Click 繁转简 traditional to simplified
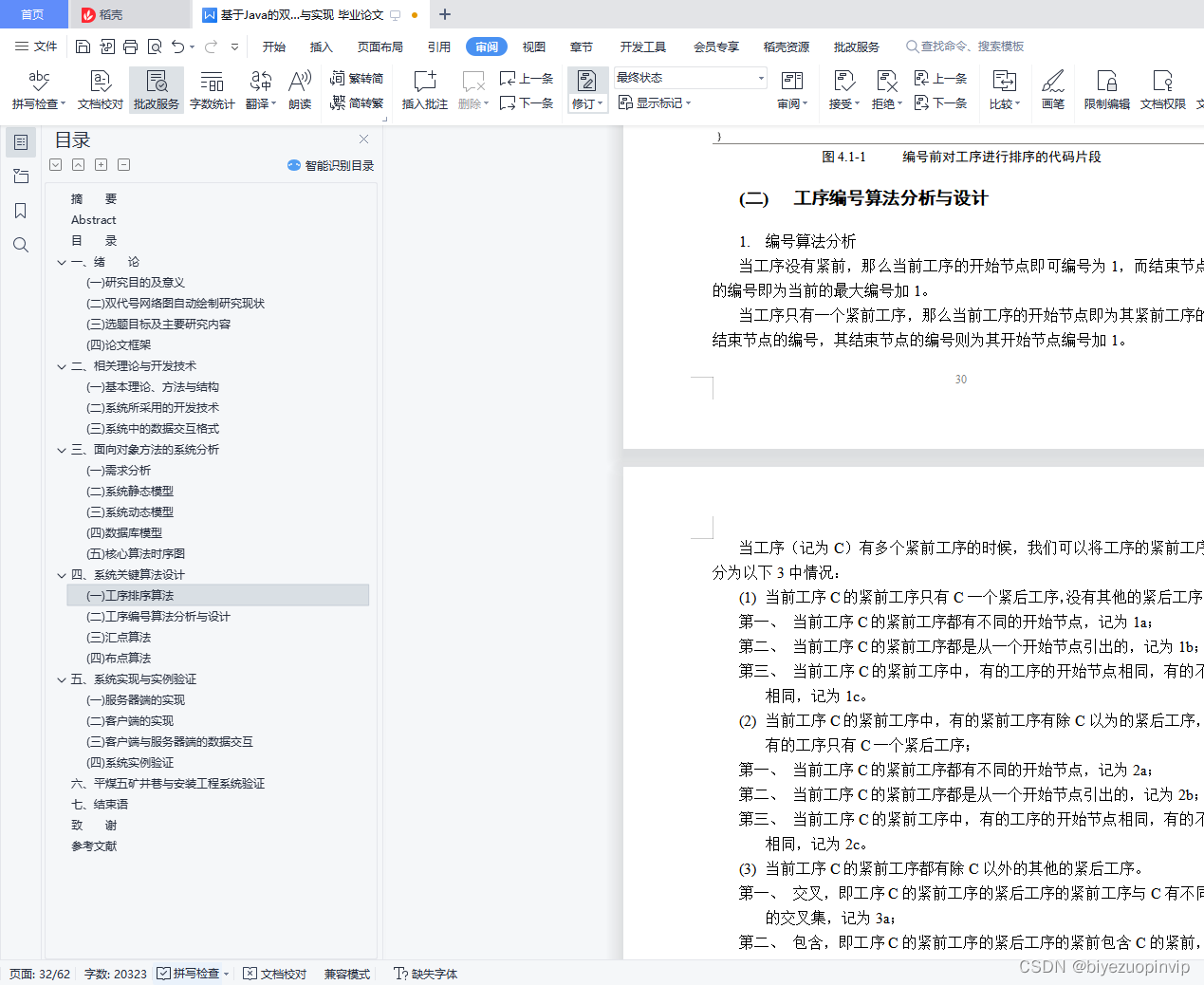The height and width of the screenshot is (985, 1204). click(x=357, y=79)
